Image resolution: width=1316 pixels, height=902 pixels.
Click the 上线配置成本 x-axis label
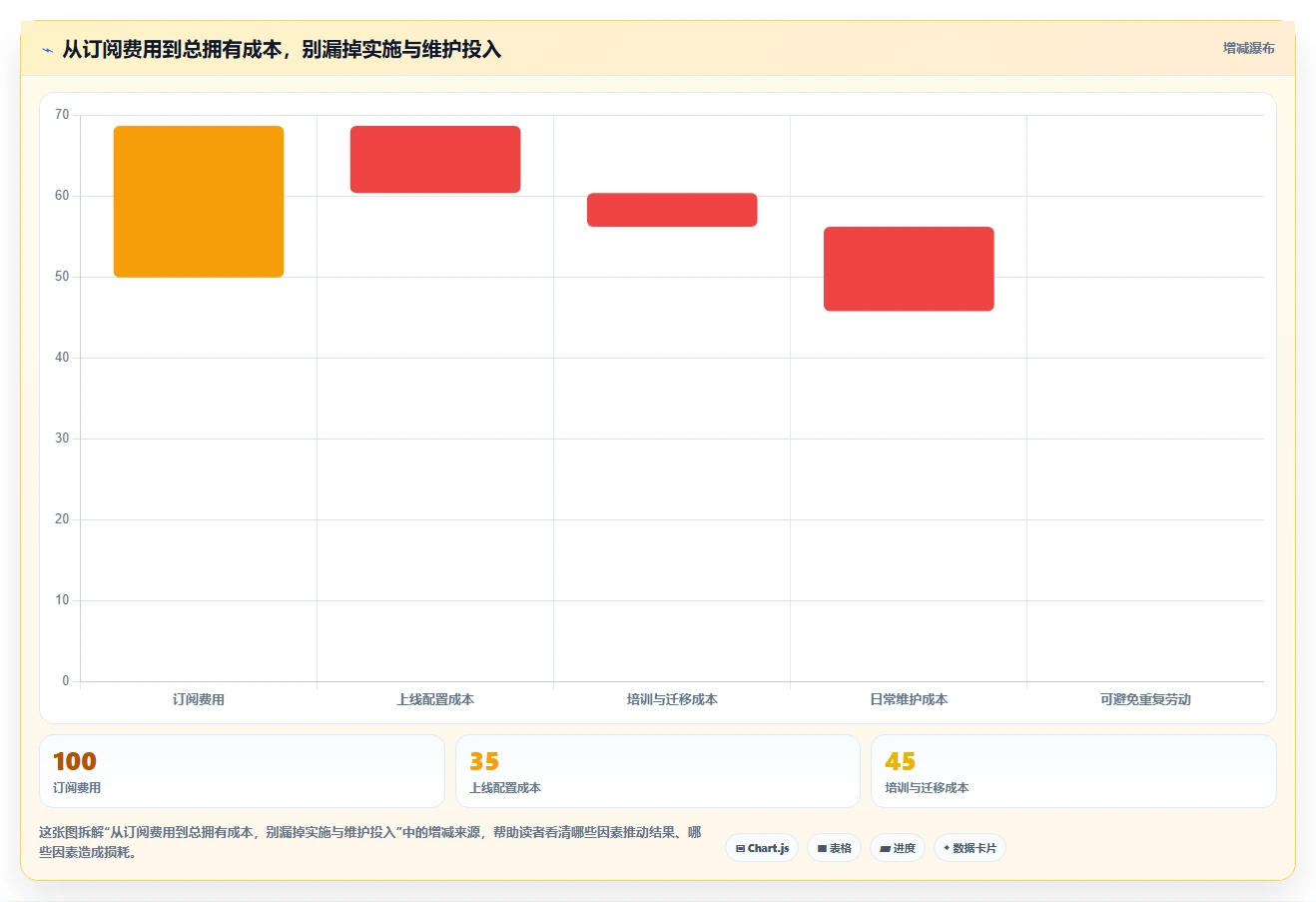[x=435, y=699]
